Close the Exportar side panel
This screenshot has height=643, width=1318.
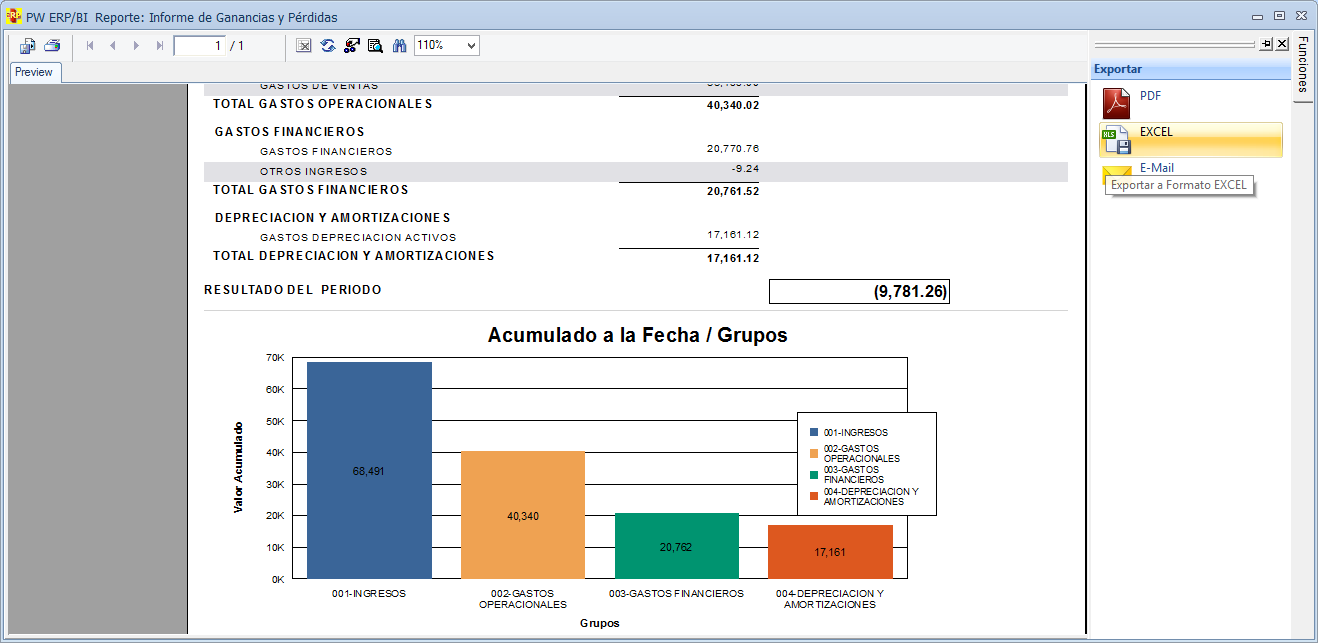[1282, 44]
